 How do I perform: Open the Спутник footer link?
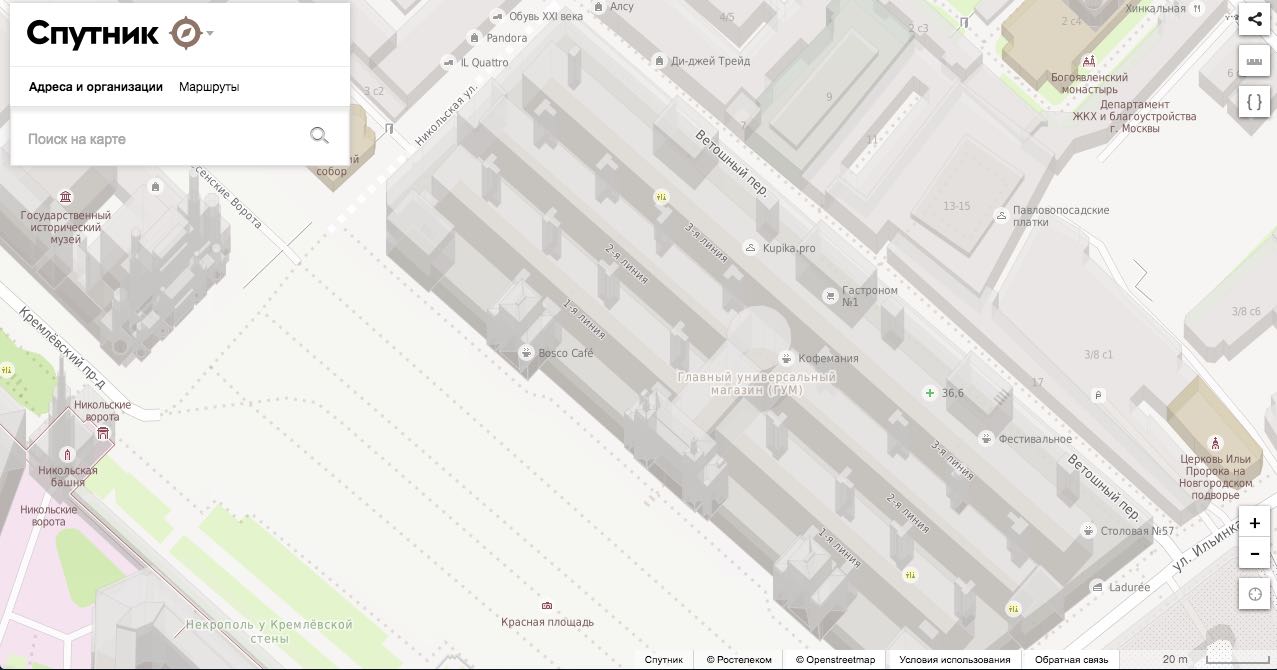coord(664,660)
